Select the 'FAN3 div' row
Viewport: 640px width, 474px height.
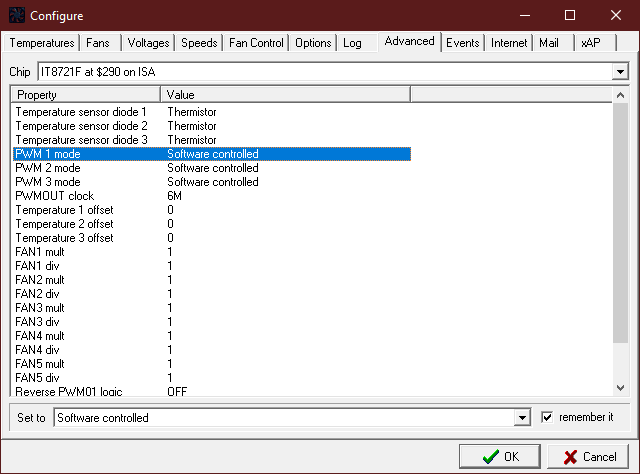[x=211, y=322]
